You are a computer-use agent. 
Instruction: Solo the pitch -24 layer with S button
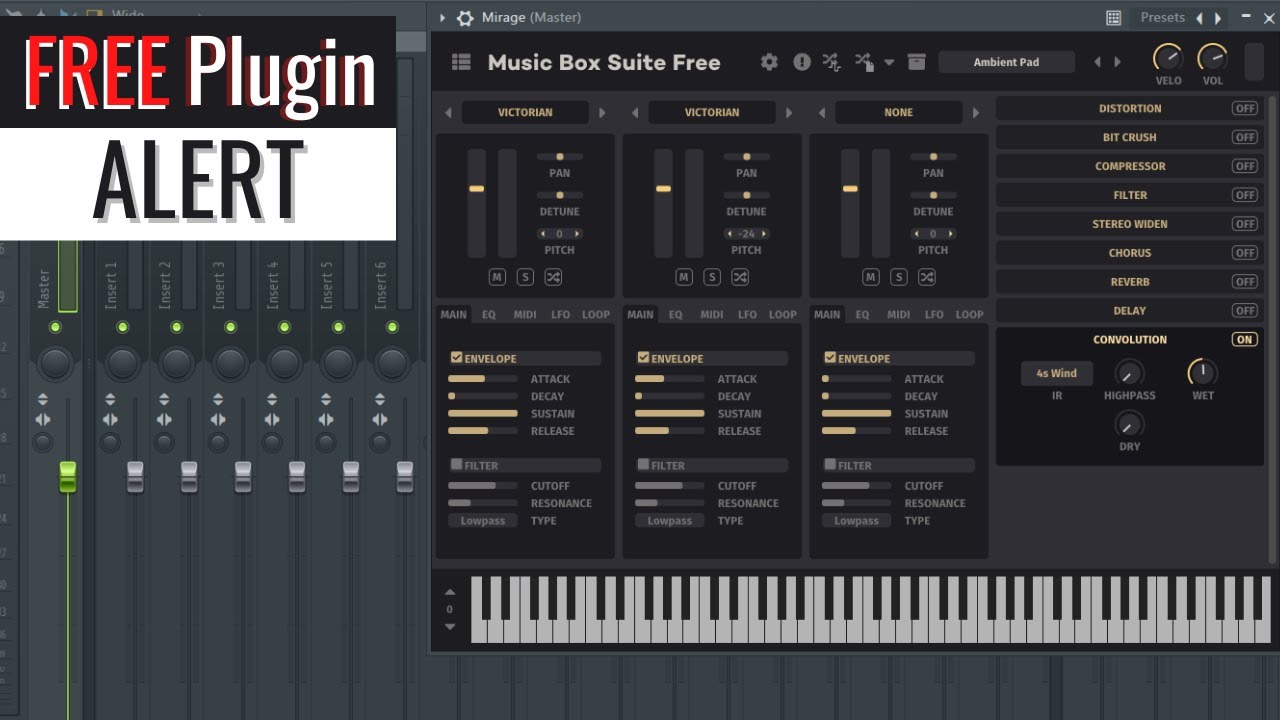click(x=712, y=277)
